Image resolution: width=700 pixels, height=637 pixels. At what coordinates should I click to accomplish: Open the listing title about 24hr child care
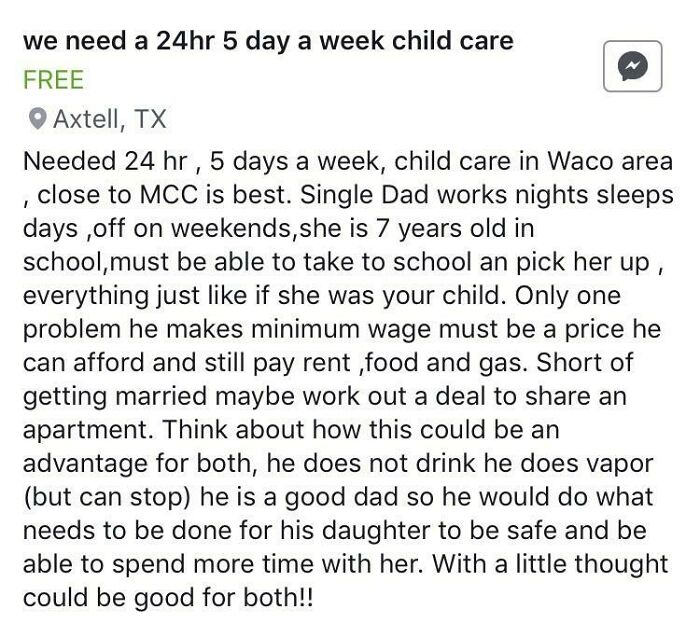click(268, 41)
